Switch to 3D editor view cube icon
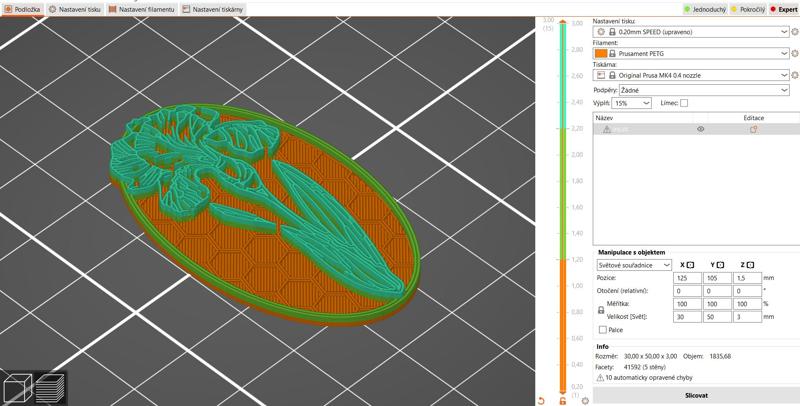Image resolution: width=800 pixels, height=406 pixels. click(18, 388)
